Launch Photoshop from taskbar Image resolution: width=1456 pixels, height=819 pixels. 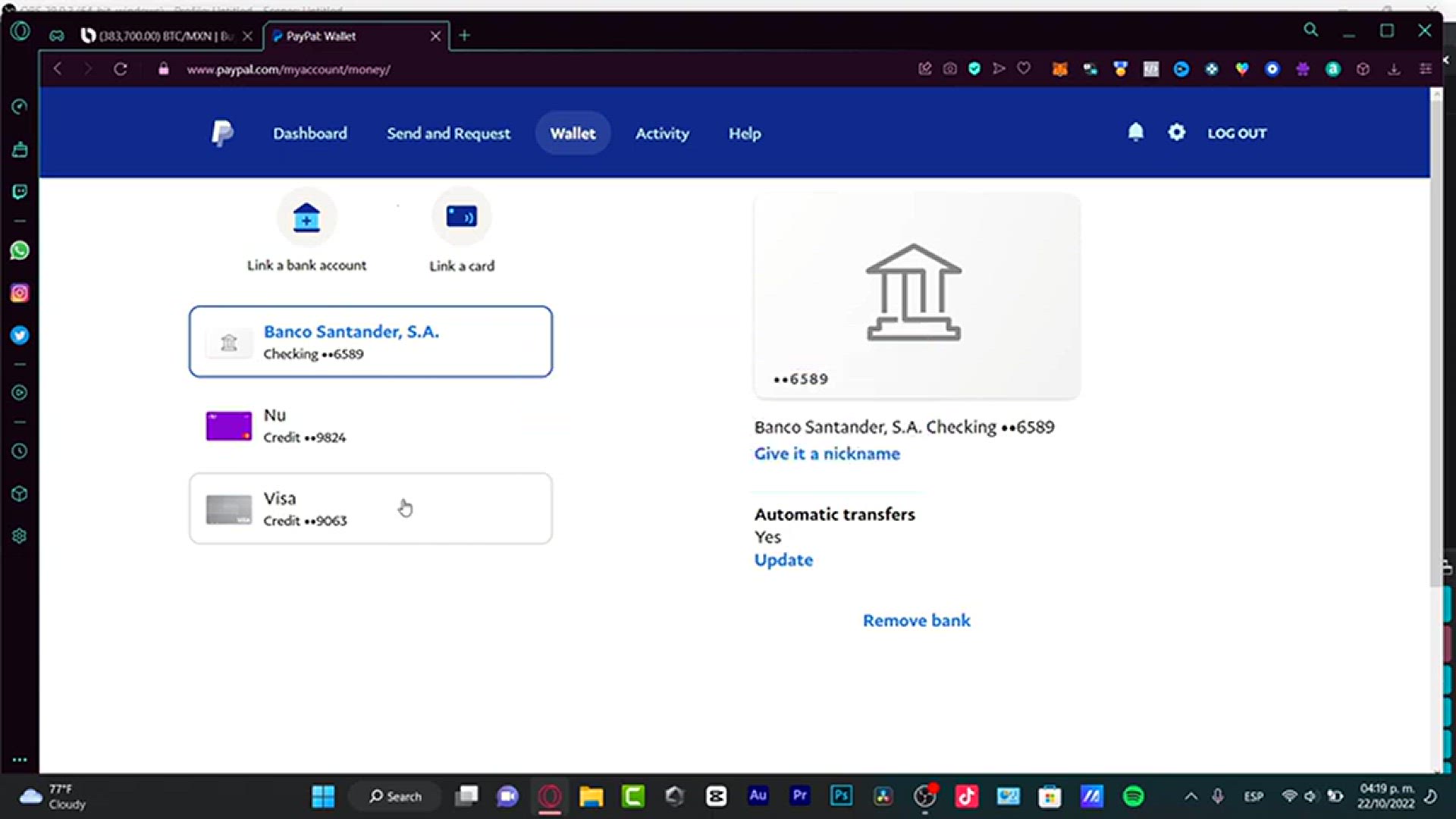coord(841,796)
